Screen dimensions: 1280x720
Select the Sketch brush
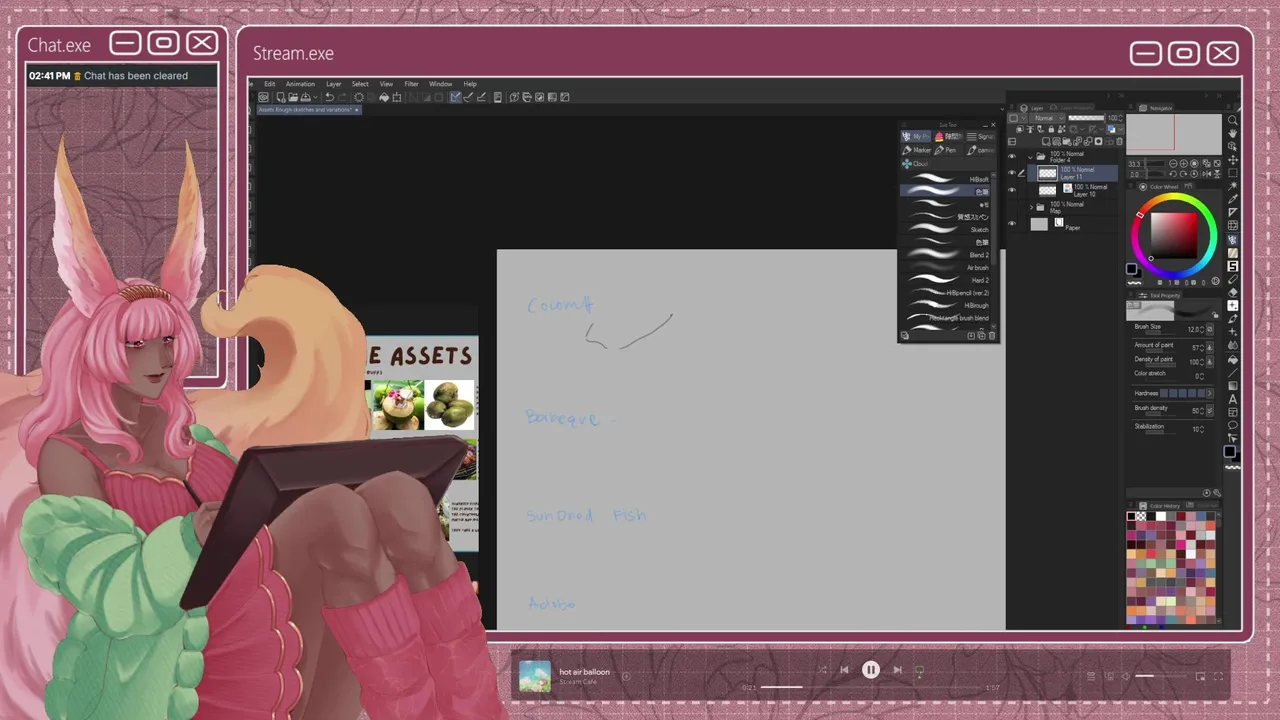946,229
